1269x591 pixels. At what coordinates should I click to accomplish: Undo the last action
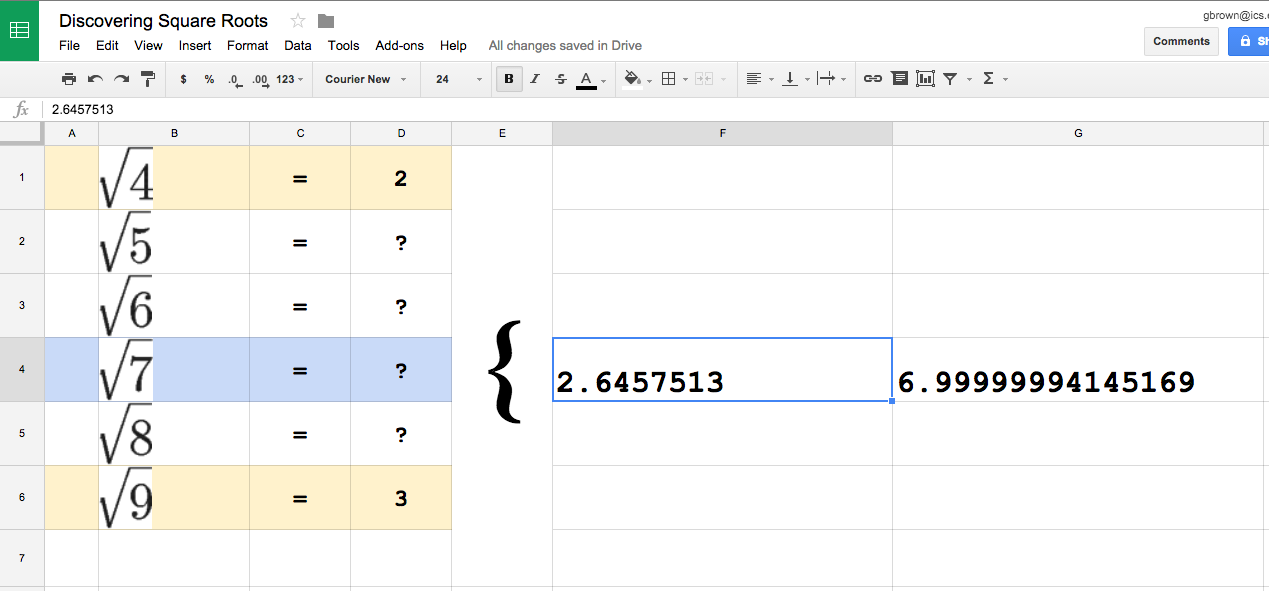(95, 79)
